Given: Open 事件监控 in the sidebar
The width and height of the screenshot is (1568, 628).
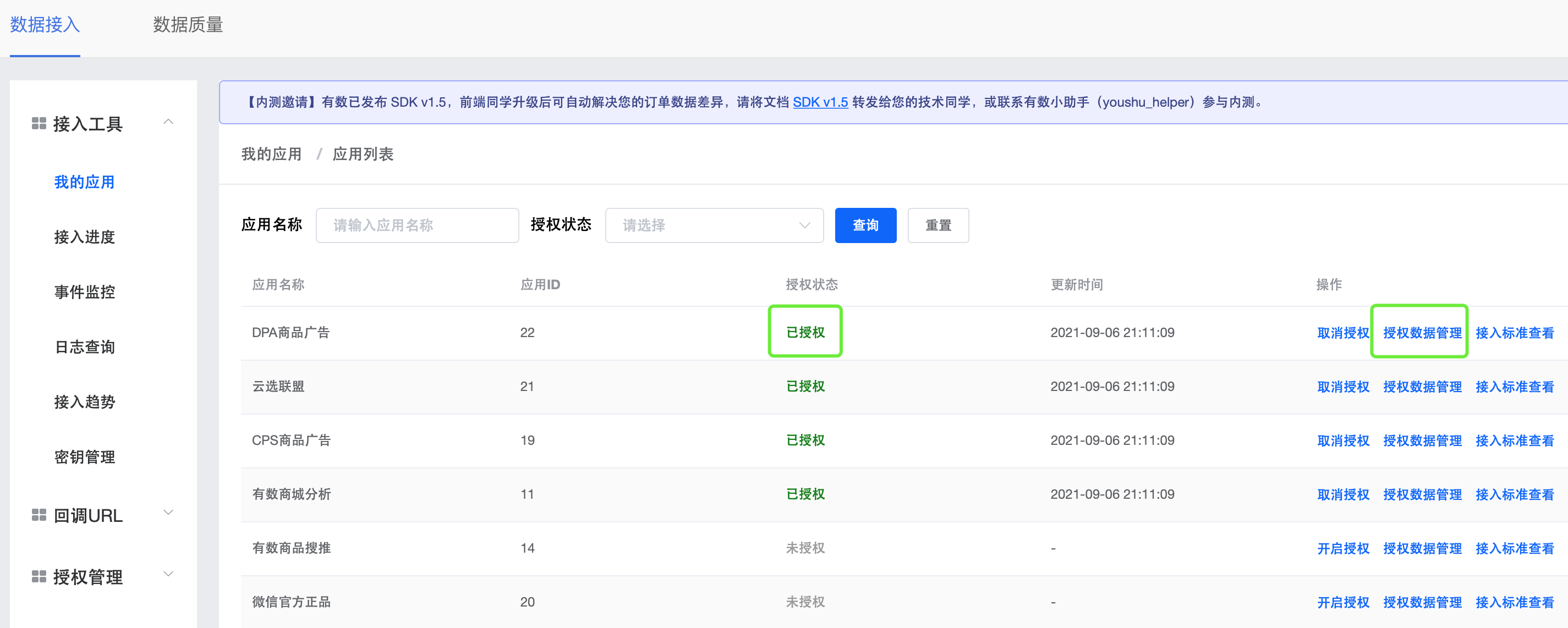Looking at the screenshot, I should coord(85,292).
